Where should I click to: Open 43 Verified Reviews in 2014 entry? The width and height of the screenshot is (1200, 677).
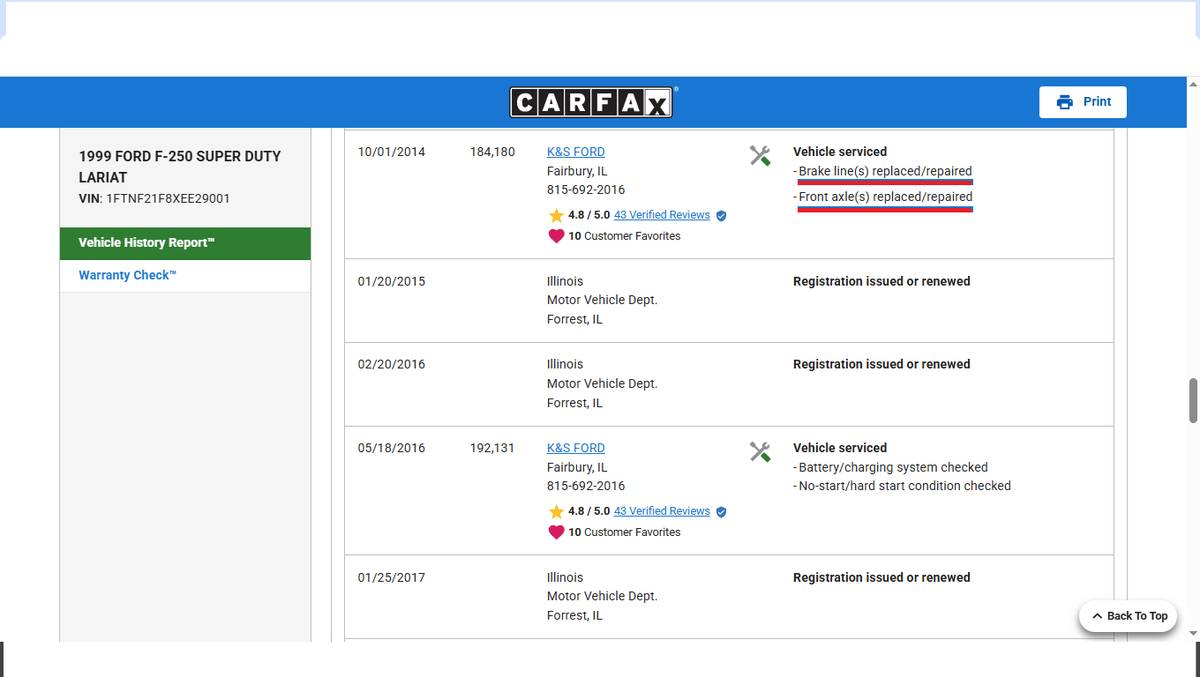(661, 215)
